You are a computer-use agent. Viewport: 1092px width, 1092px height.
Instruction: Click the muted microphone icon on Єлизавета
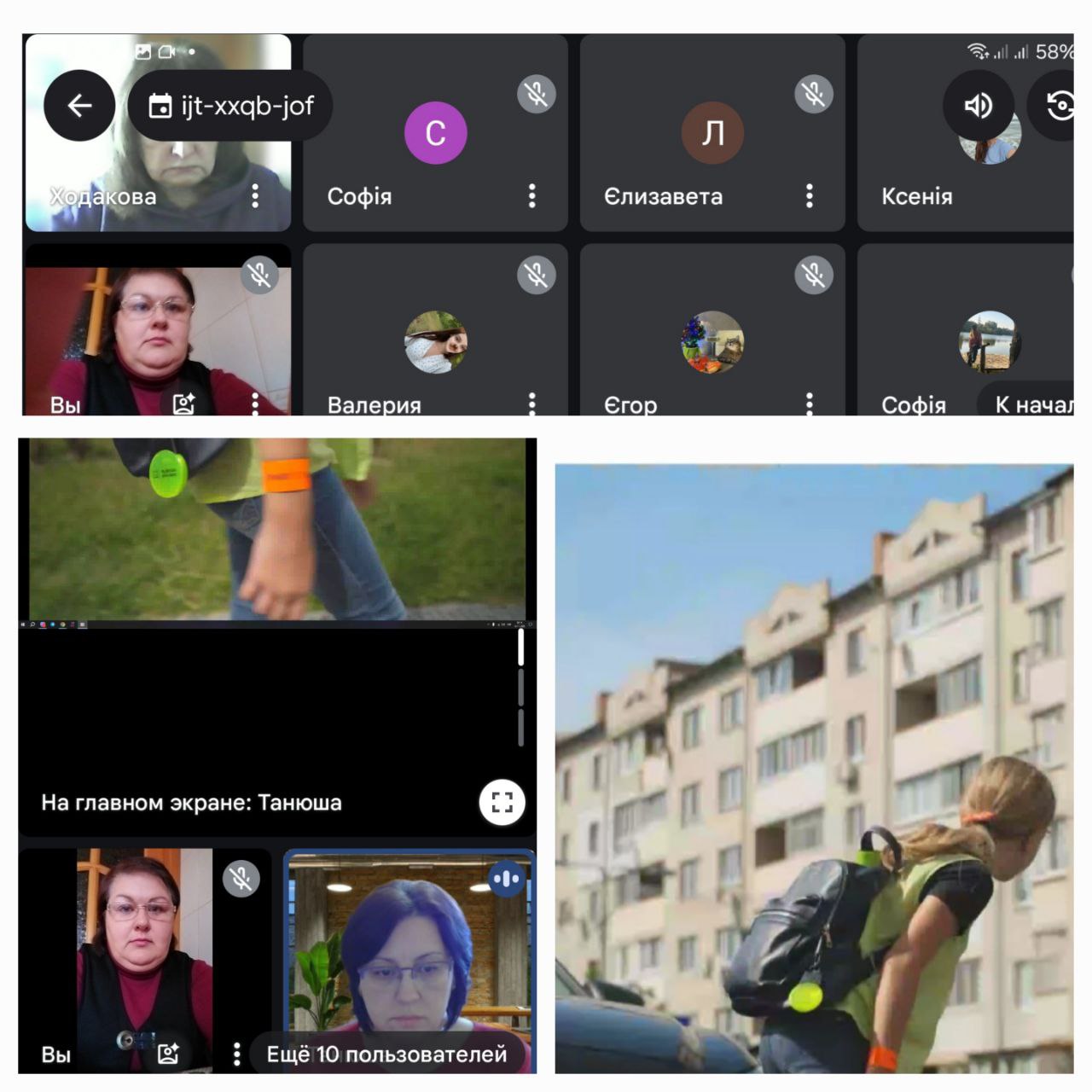pyautogui.click(x=813, y=94)
